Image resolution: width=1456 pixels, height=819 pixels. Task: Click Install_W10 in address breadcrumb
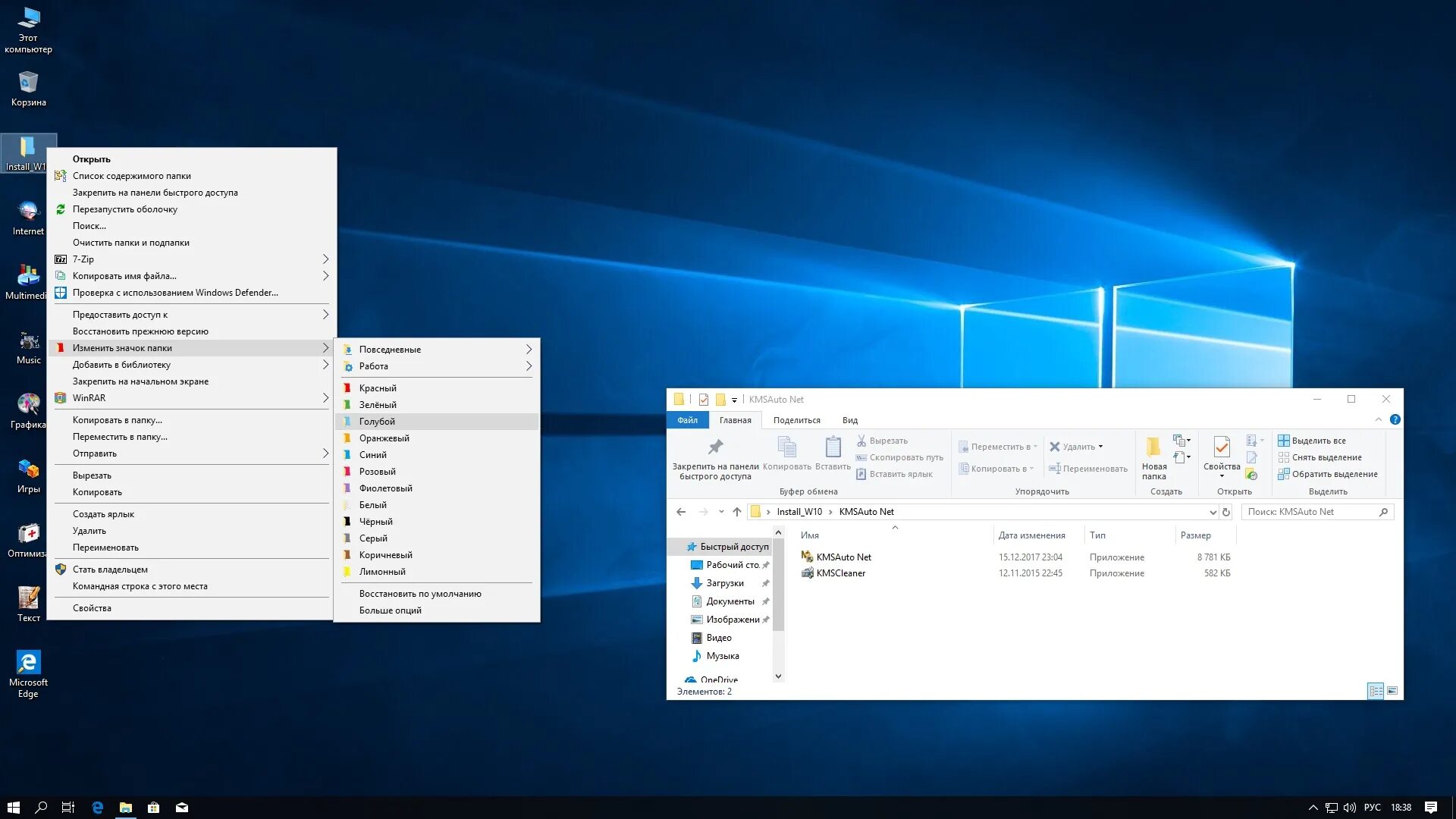point(799,512)
